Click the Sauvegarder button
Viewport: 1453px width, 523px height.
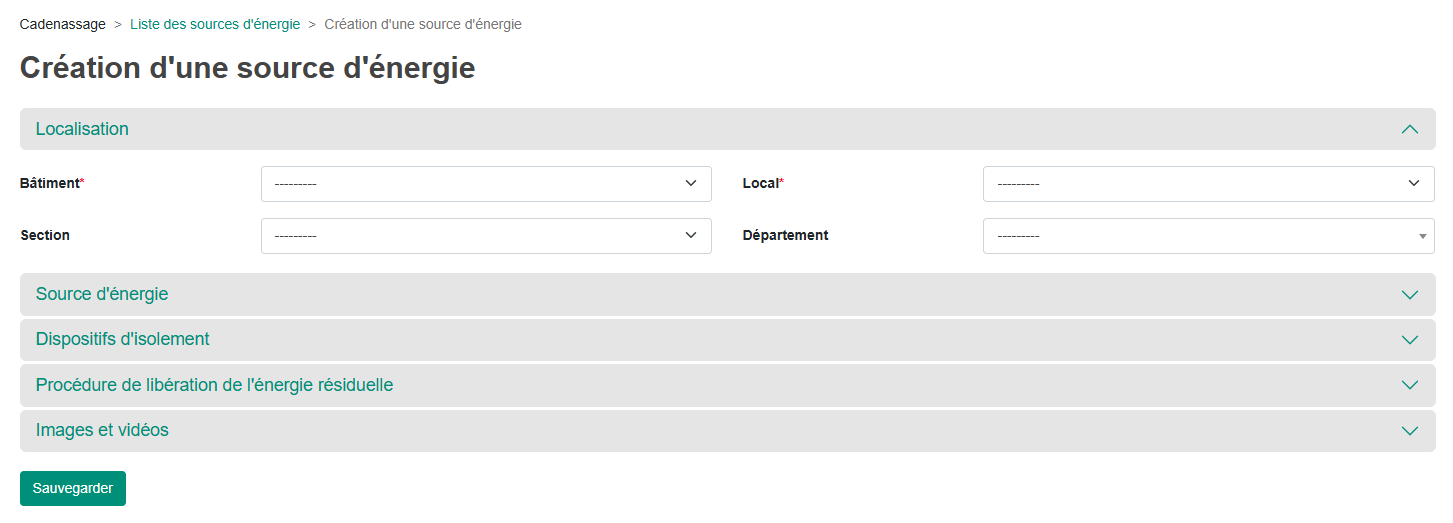[73, 489]
